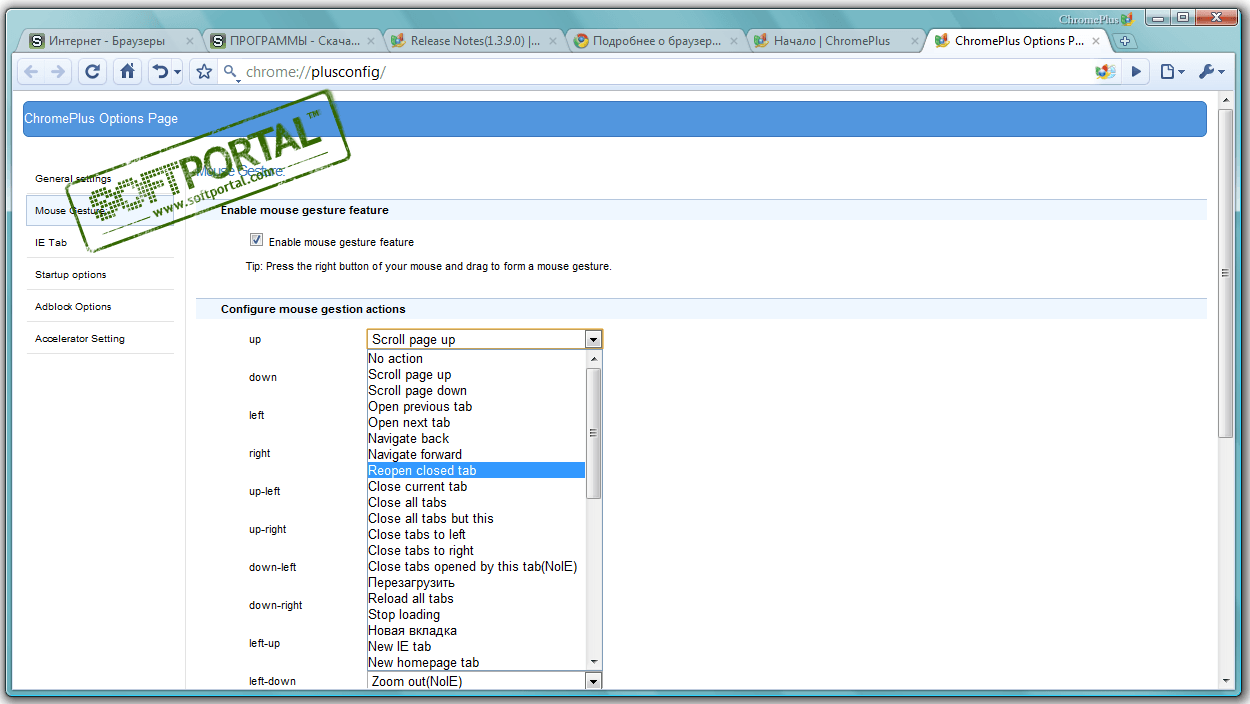The height and width of the screenshot is (704, 1250).
Task: Choose 'New IE tab' option
Action: click(x=476, y=646)
